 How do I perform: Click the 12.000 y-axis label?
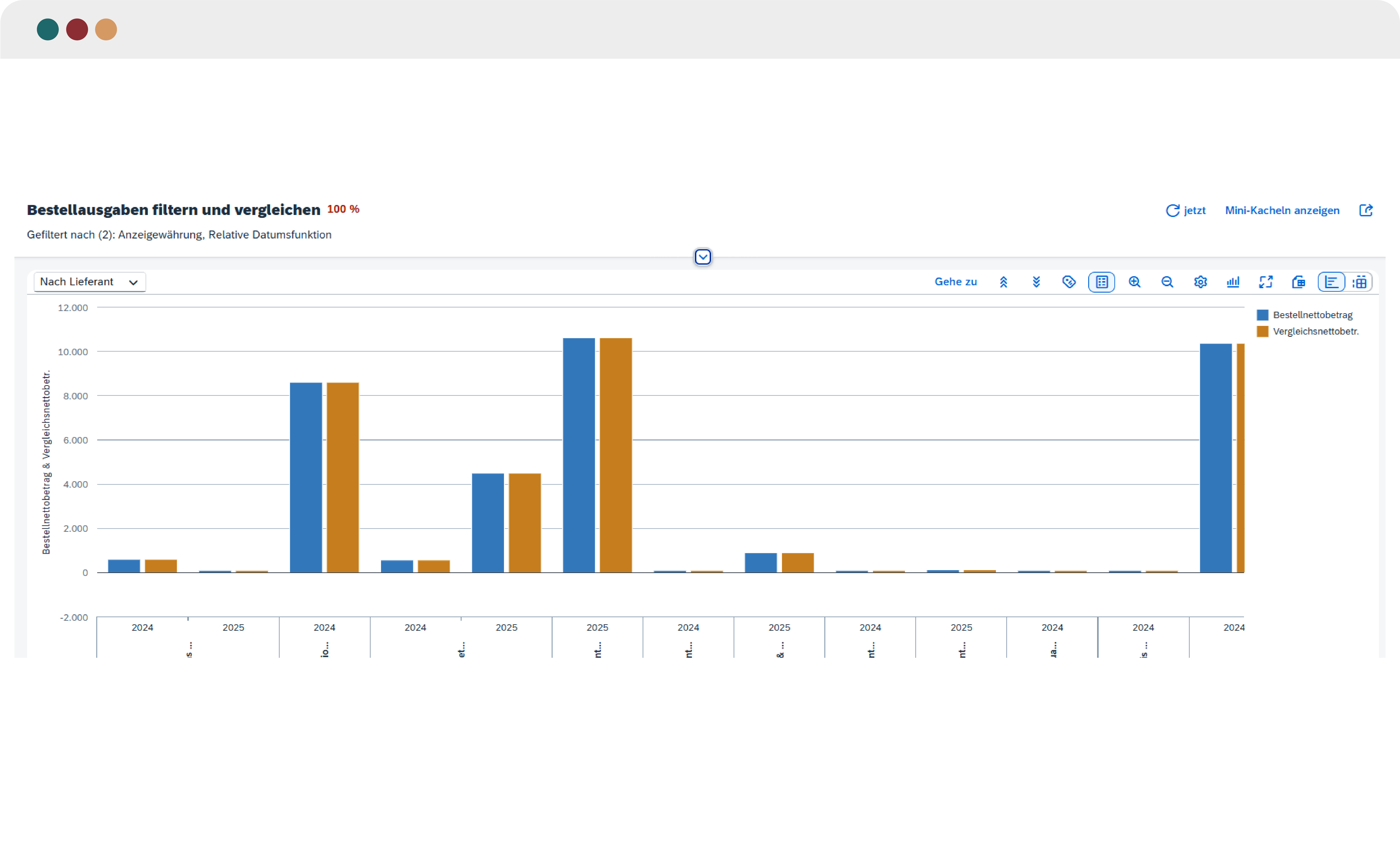[x=73, y=308]
